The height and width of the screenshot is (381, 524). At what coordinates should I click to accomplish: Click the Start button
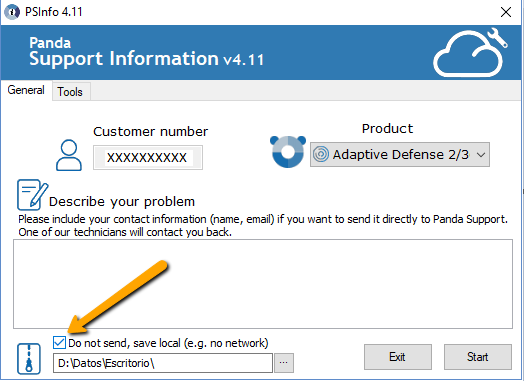click(x=478, y=357)
